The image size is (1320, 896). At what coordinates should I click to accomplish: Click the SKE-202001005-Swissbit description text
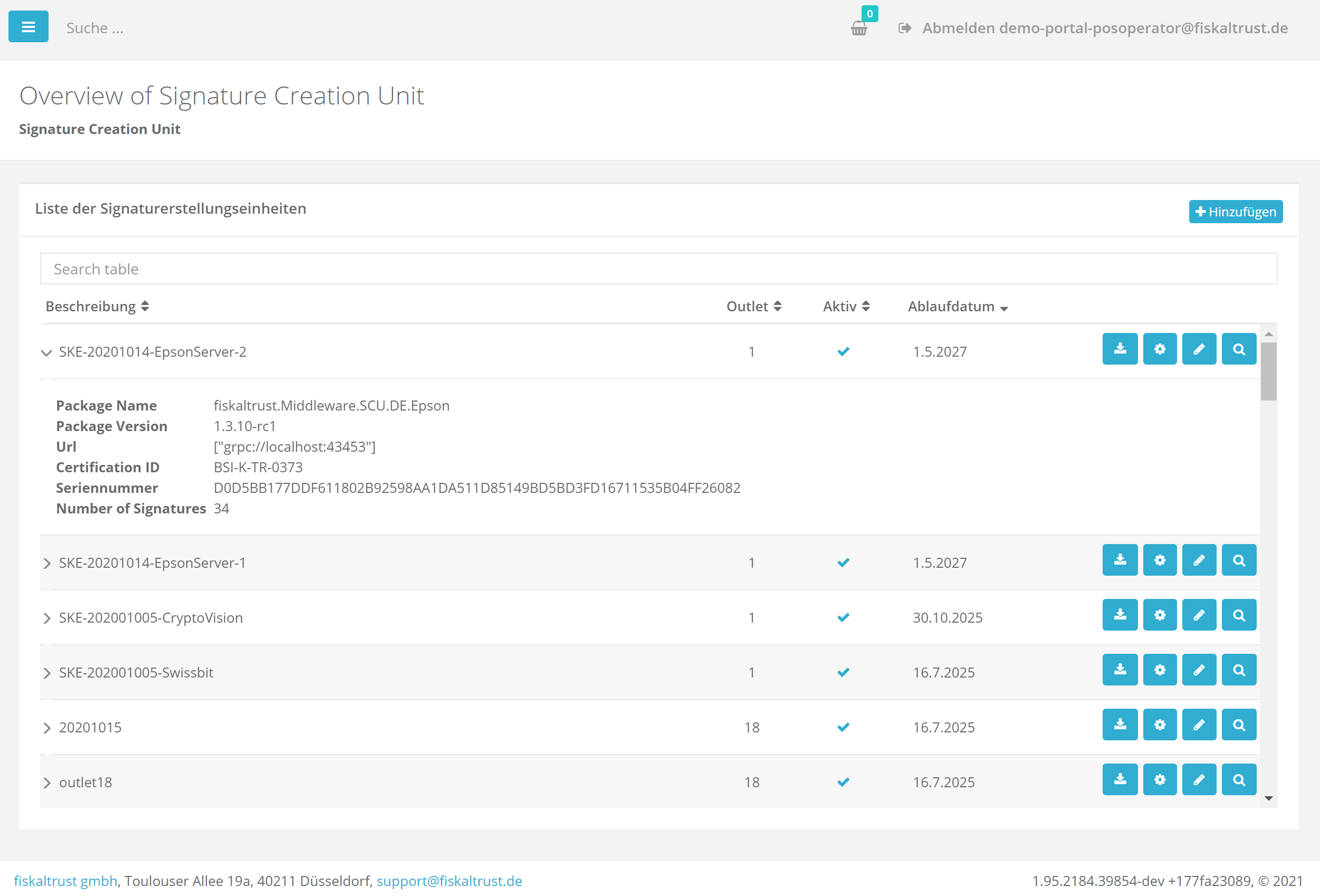pyautogui.click(x=136, y=673)
